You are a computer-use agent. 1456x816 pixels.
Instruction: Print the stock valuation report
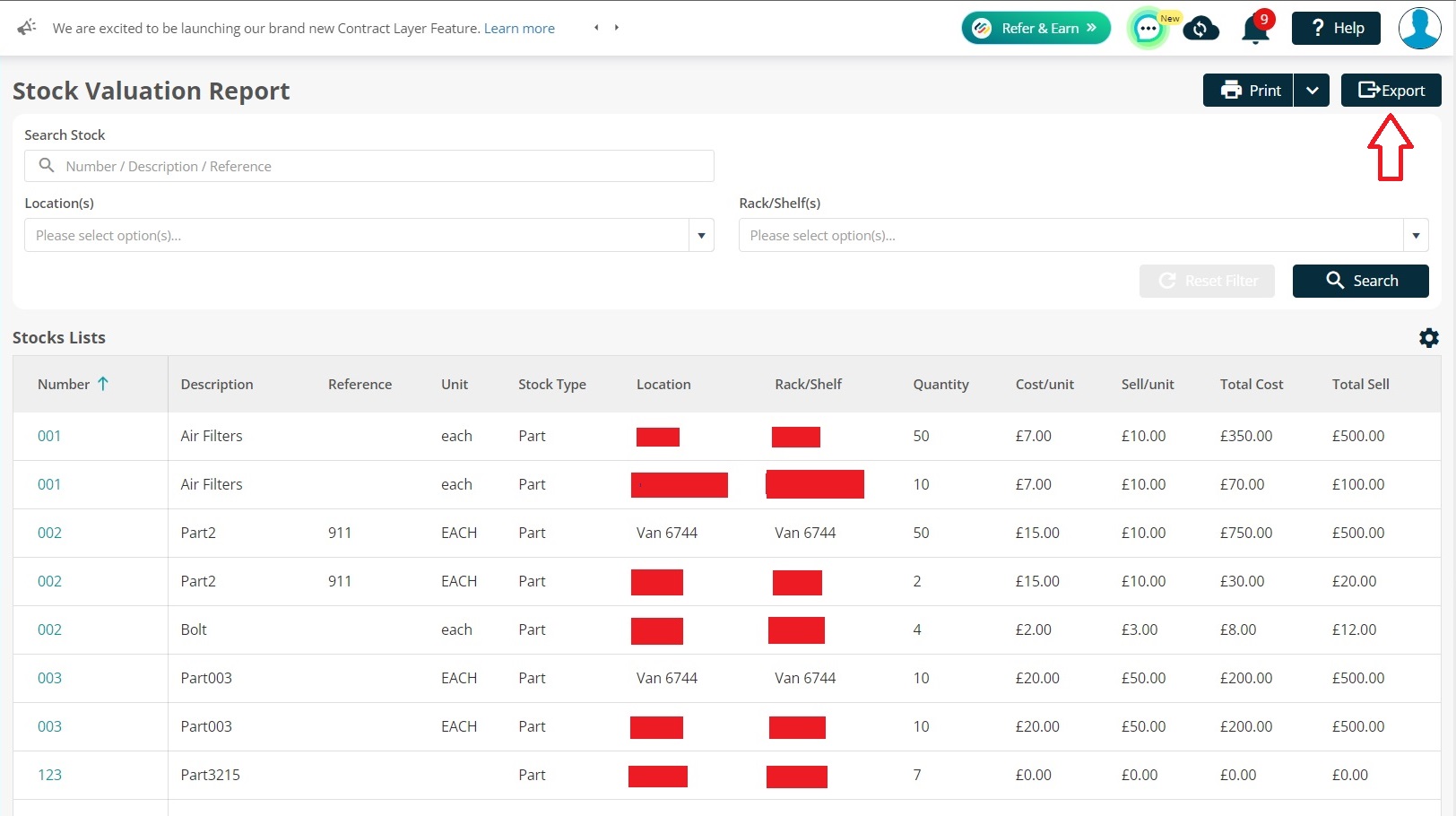click(x=1248, y=91)
